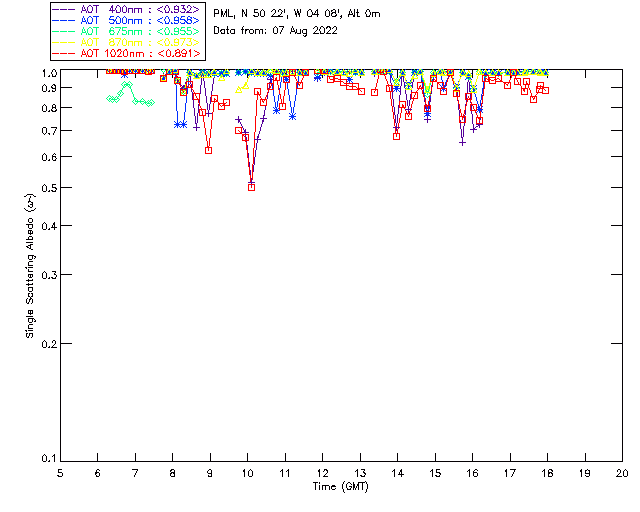640x512 pixels.
Task: Click the red square marker near 0.62 at hour 9
Action: pos(209,150)
